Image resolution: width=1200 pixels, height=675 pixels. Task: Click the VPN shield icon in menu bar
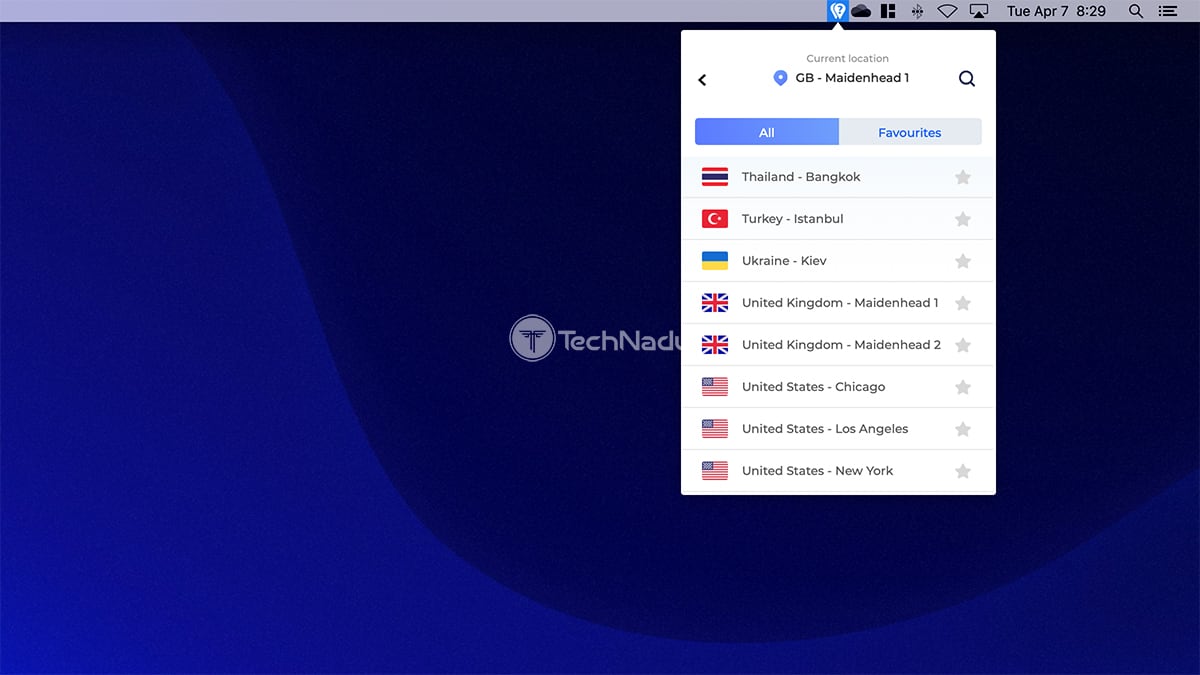838,11
